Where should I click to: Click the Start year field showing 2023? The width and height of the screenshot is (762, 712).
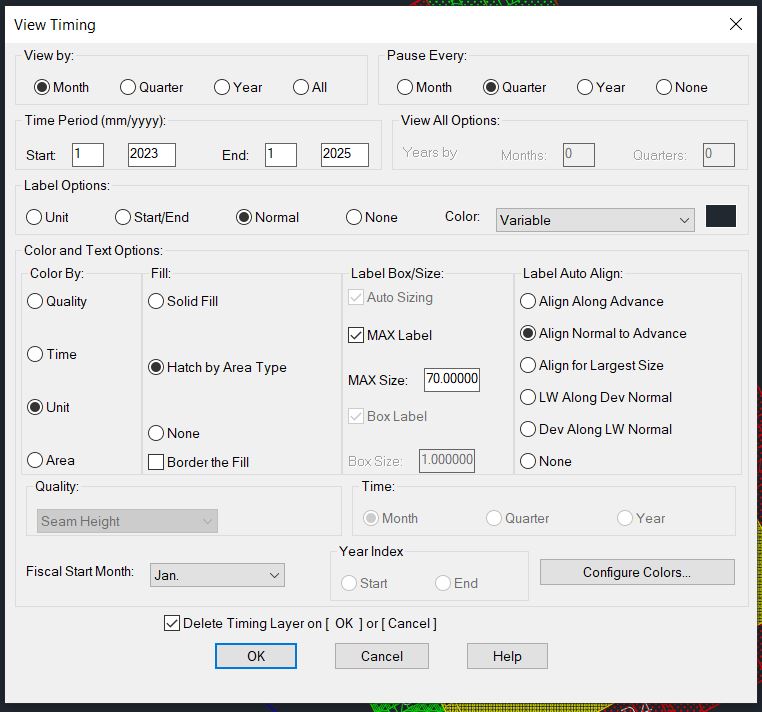(152, 155)
